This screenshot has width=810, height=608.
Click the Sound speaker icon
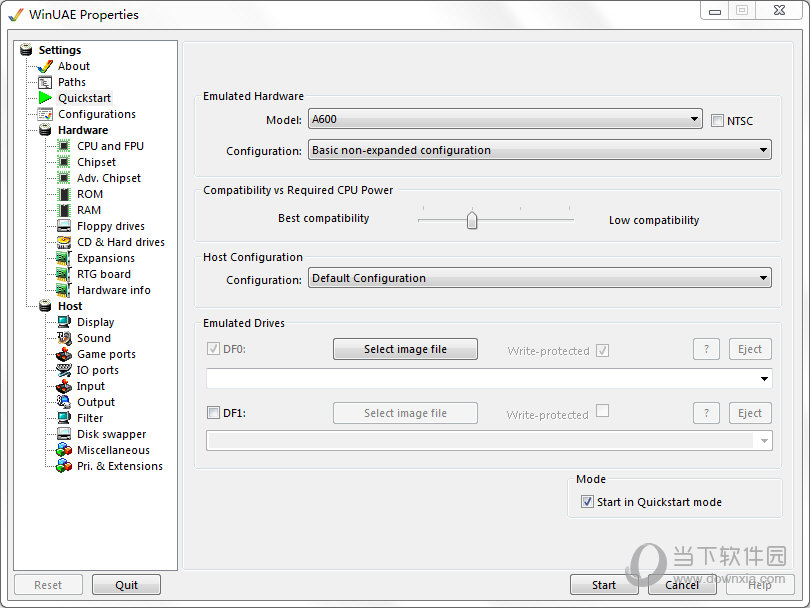64,338
